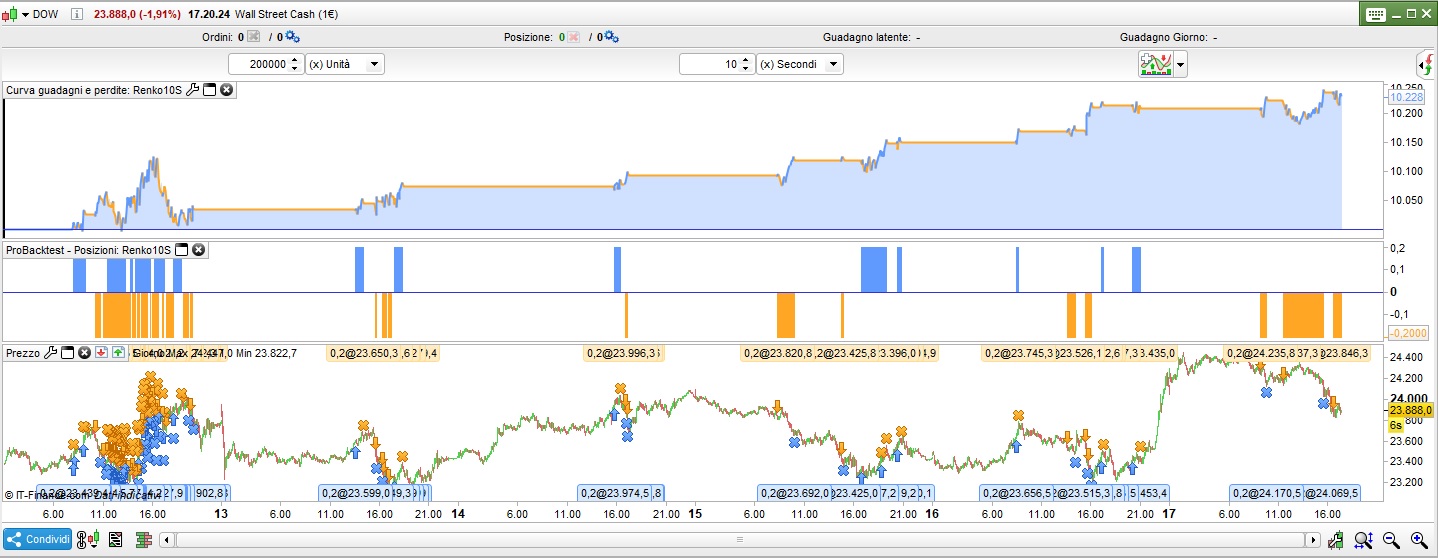Image resolution: width=1438 pixels, height=558 pixels.
Task: Open chart settings wrench in bottom toolbar
Action: (x=1337, y=540)
